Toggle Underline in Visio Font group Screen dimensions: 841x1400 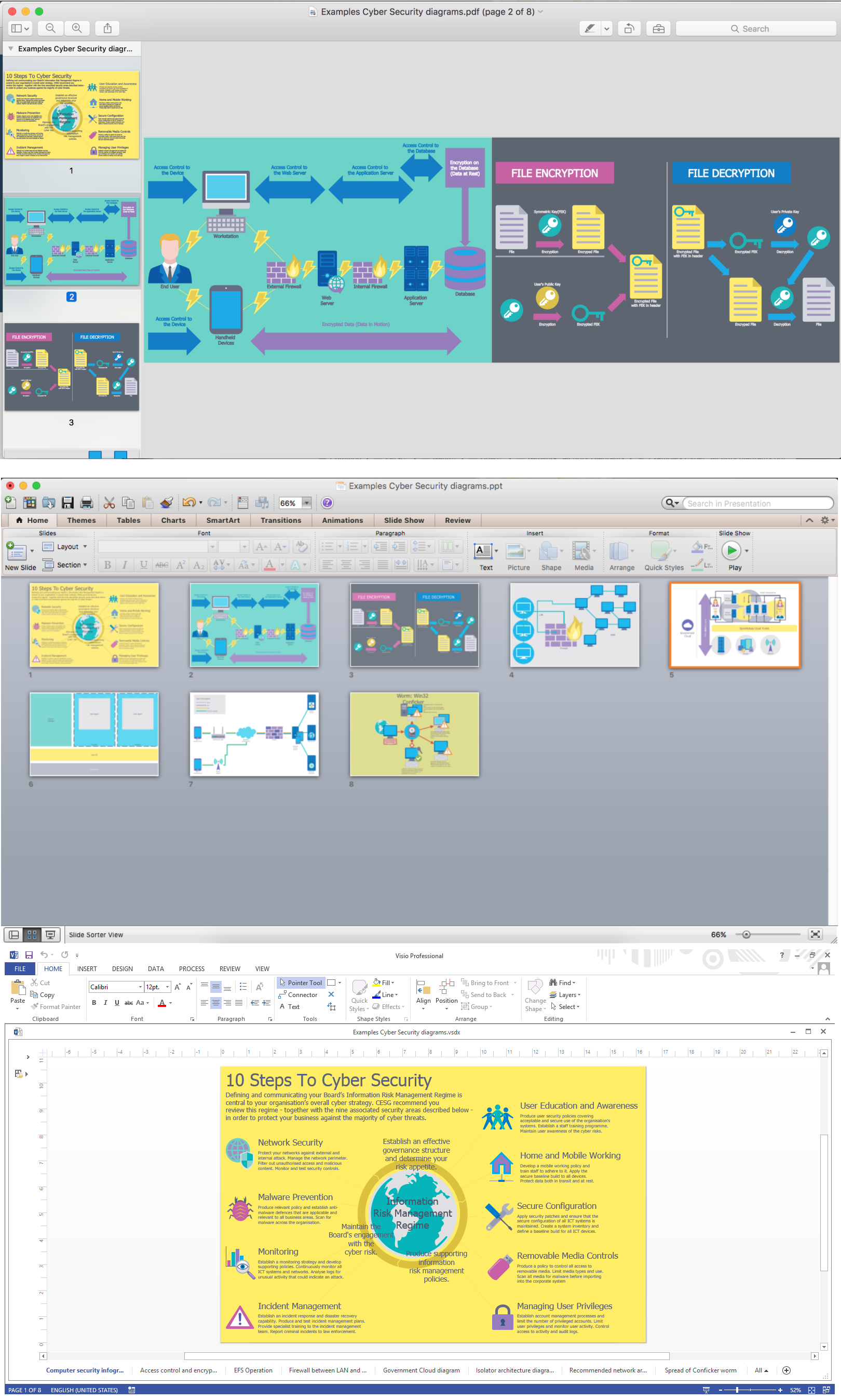pos(117,1003)
